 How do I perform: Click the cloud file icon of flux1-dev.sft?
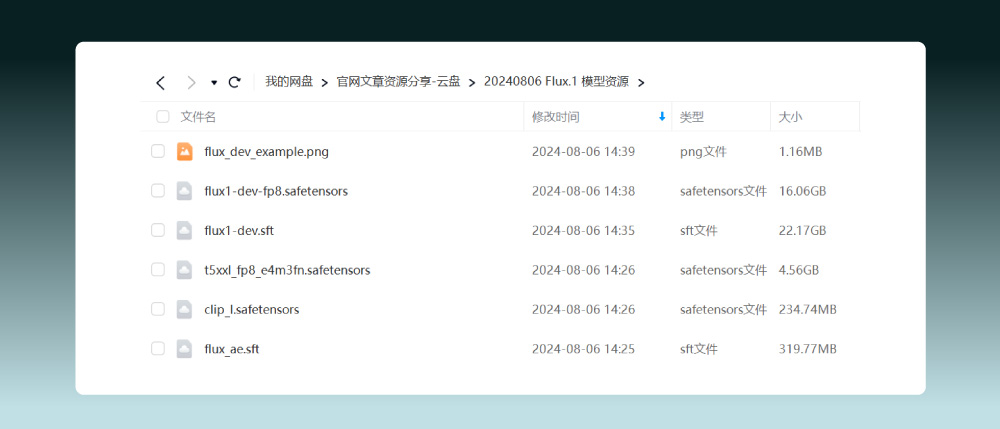[x=185, y=230]
